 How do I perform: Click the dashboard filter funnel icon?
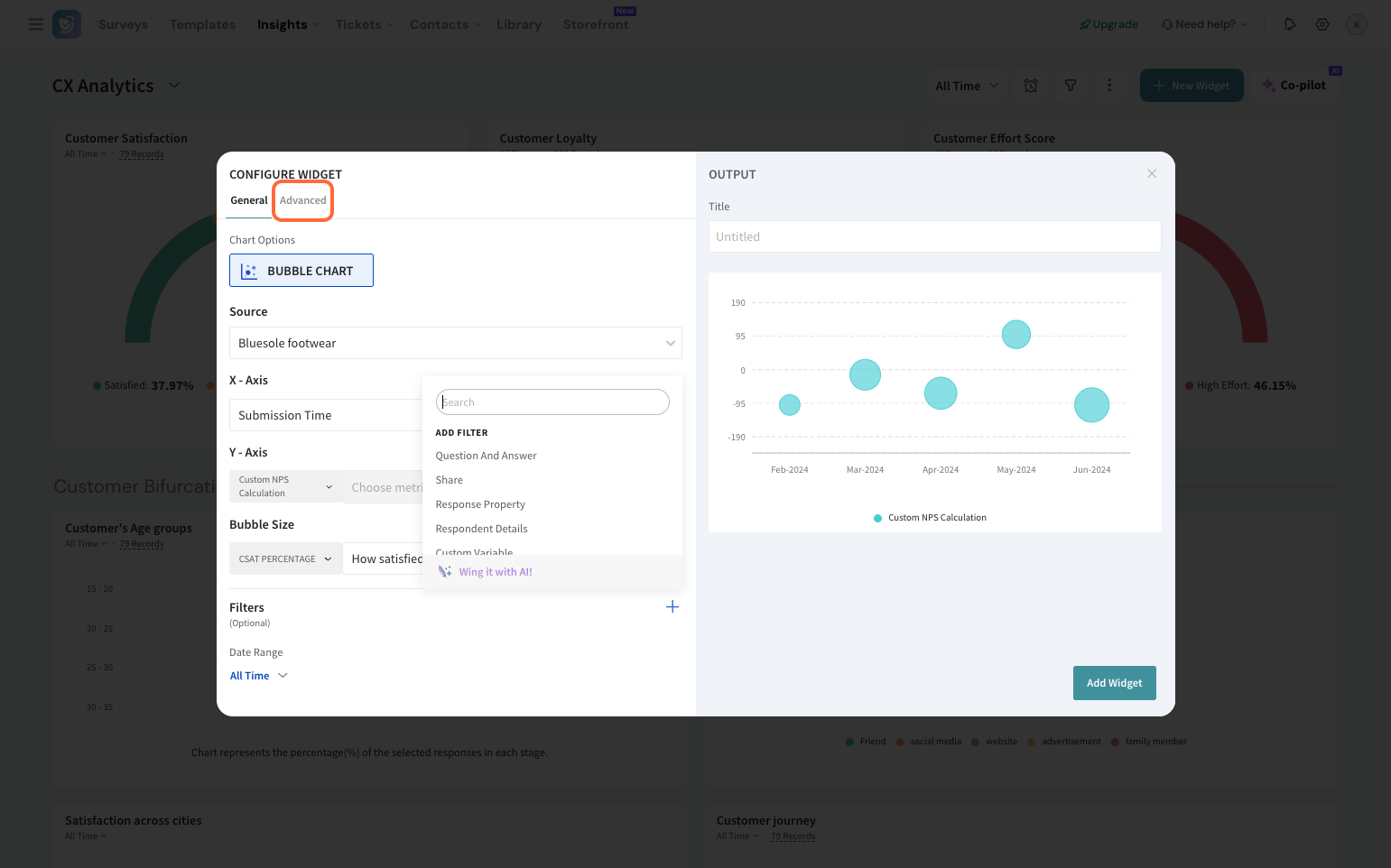click(1071, 86)
